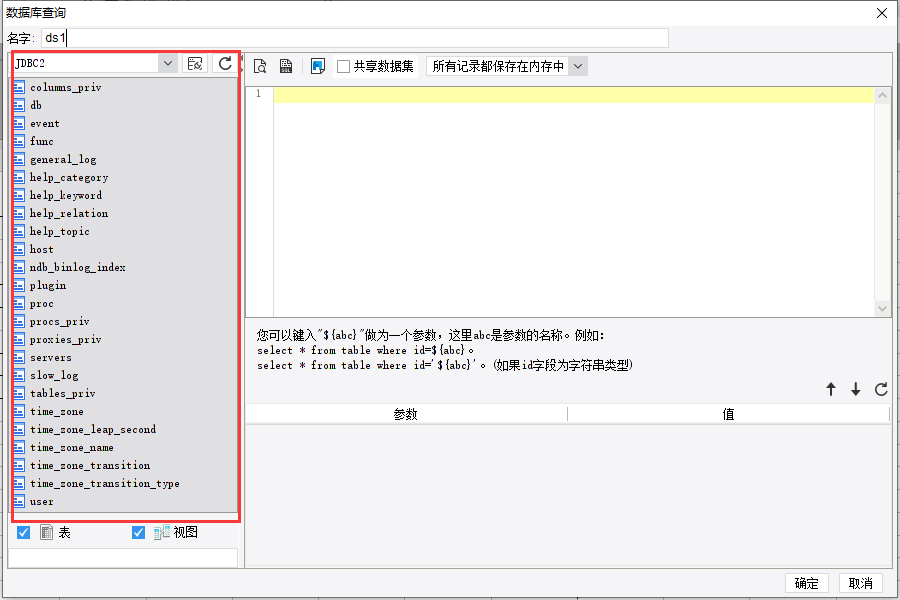
Task: Select the proxies_priv table
Action: [x=65, y=339]
